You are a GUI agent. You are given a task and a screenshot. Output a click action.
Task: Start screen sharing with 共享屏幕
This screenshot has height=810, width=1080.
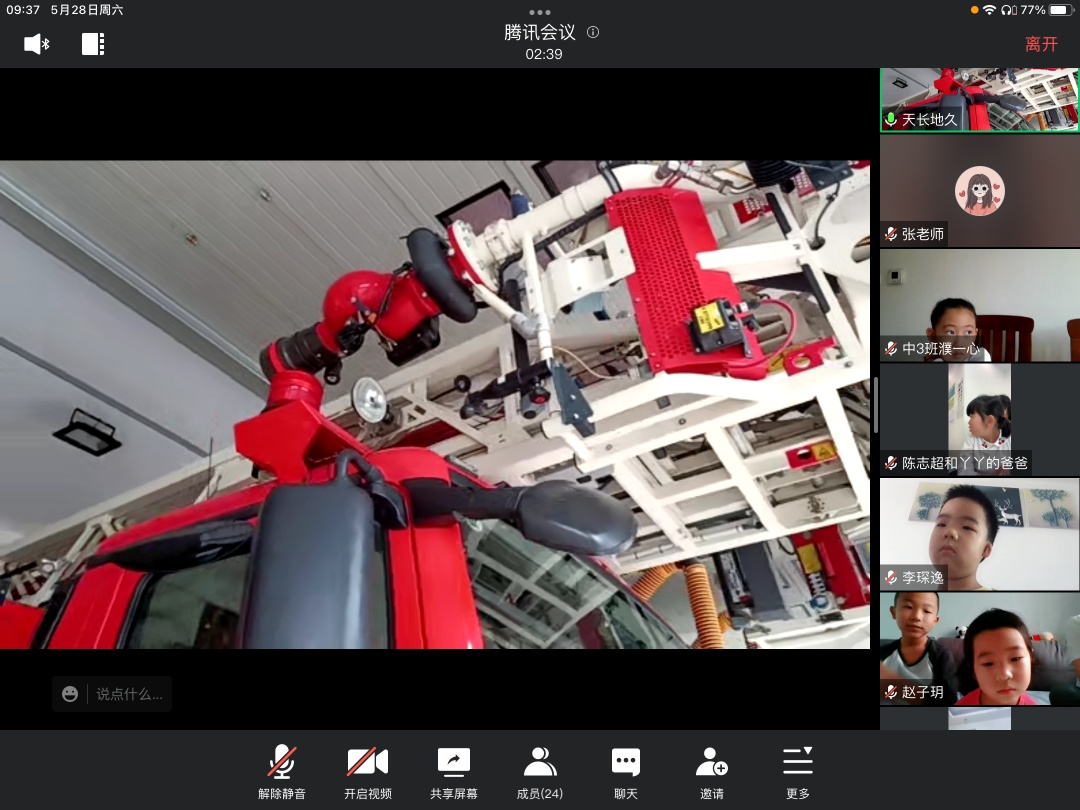[x=454, y=772]
